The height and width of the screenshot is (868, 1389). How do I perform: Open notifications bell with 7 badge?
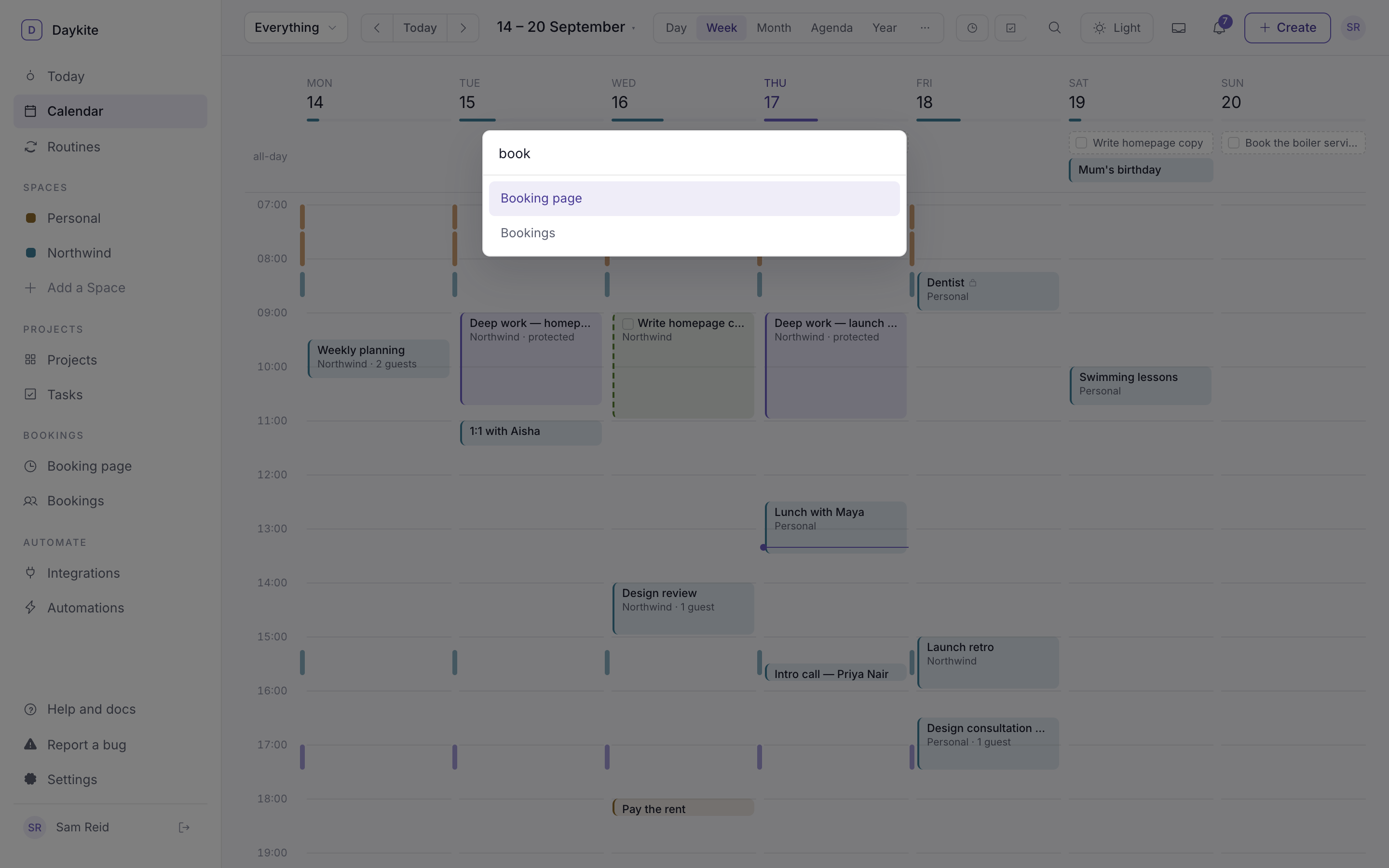coord(1219,27)
